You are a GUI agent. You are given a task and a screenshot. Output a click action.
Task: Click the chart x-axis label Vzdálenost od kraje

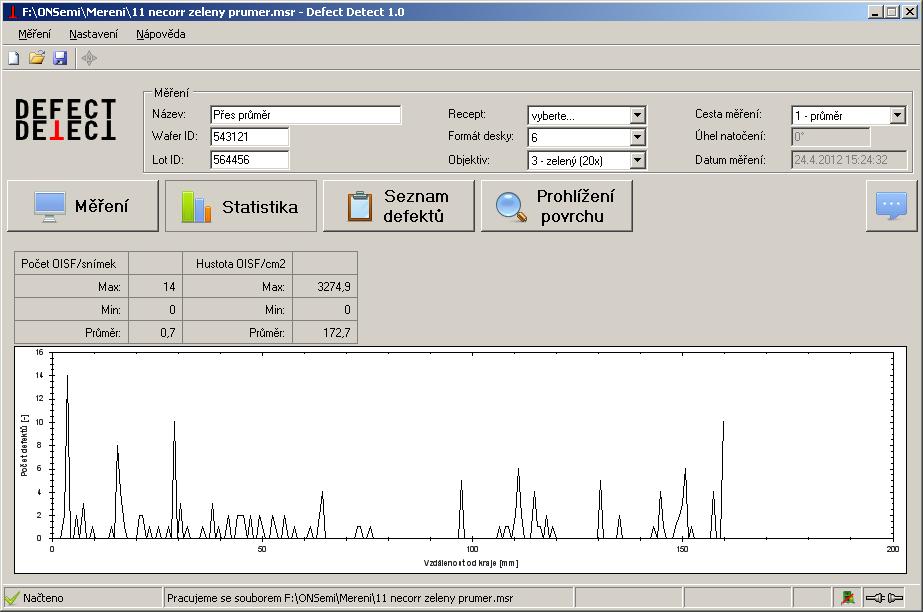pos(471,563)
